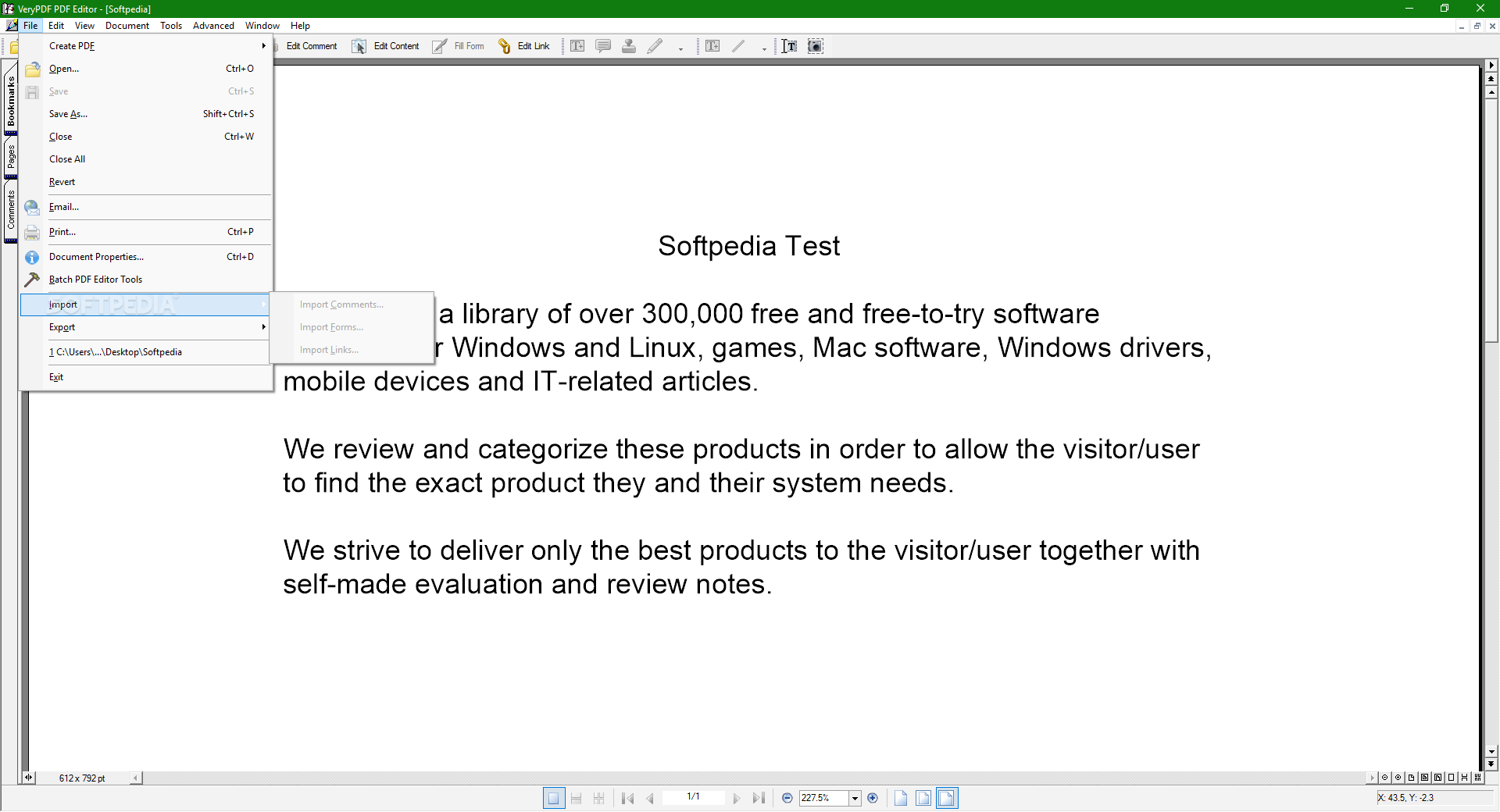Launch Batch PDF Editor Tools

pyautogui.click(x=146, y=280)
